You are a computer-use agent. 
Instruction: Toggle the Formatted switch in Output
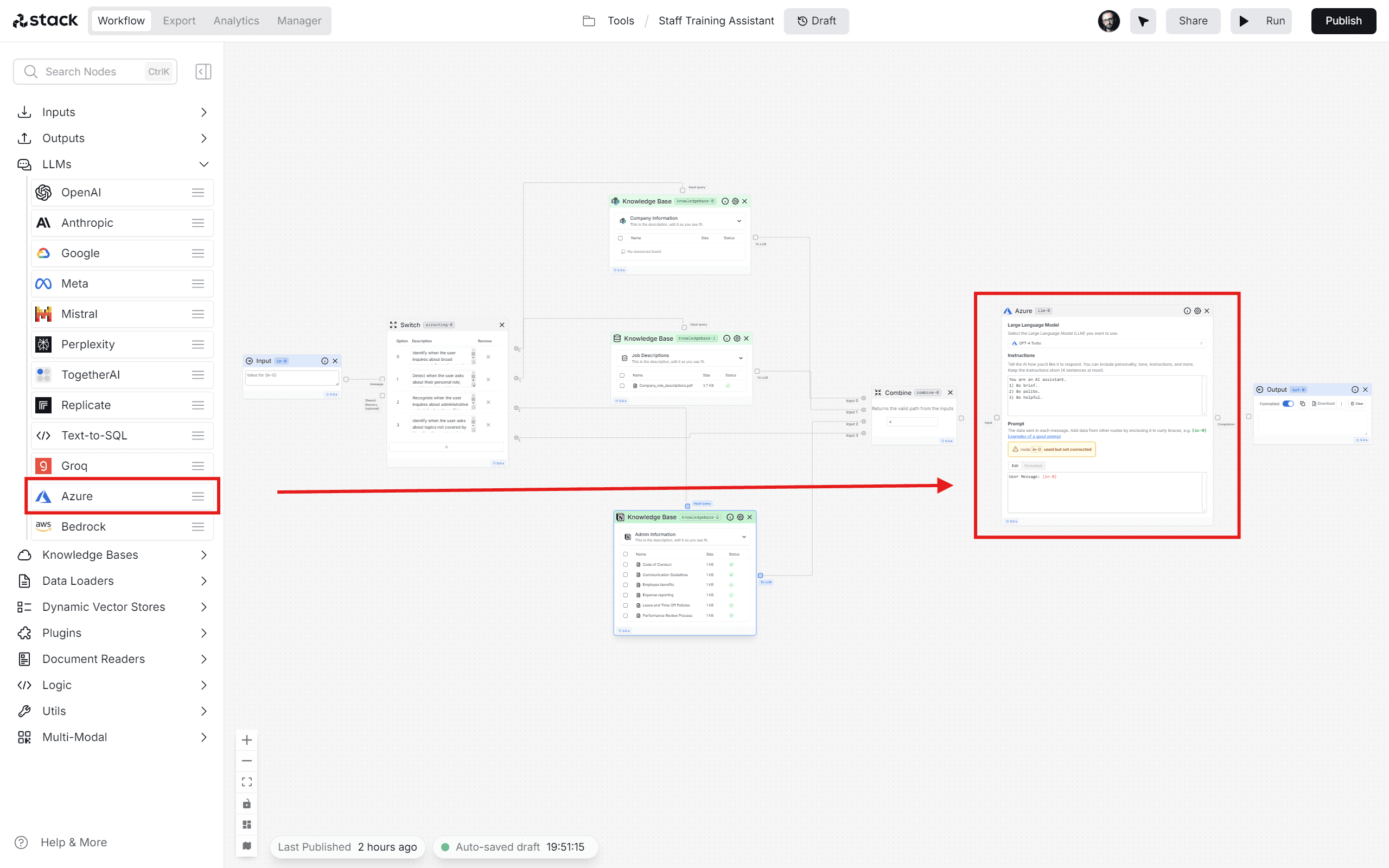1288,404
